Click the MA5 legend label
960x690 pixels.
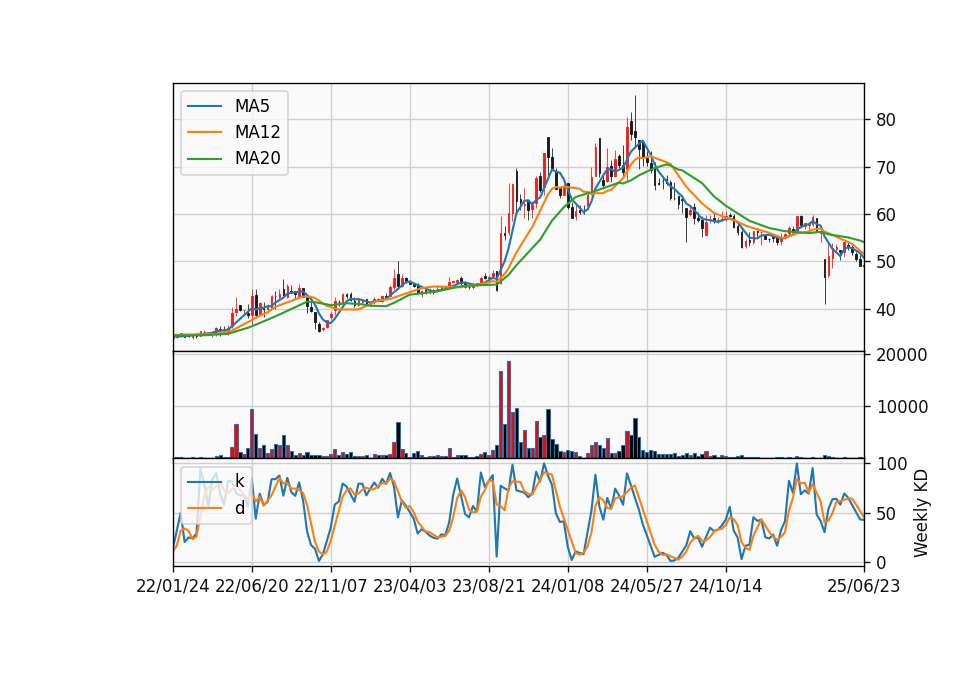[252, 106]
